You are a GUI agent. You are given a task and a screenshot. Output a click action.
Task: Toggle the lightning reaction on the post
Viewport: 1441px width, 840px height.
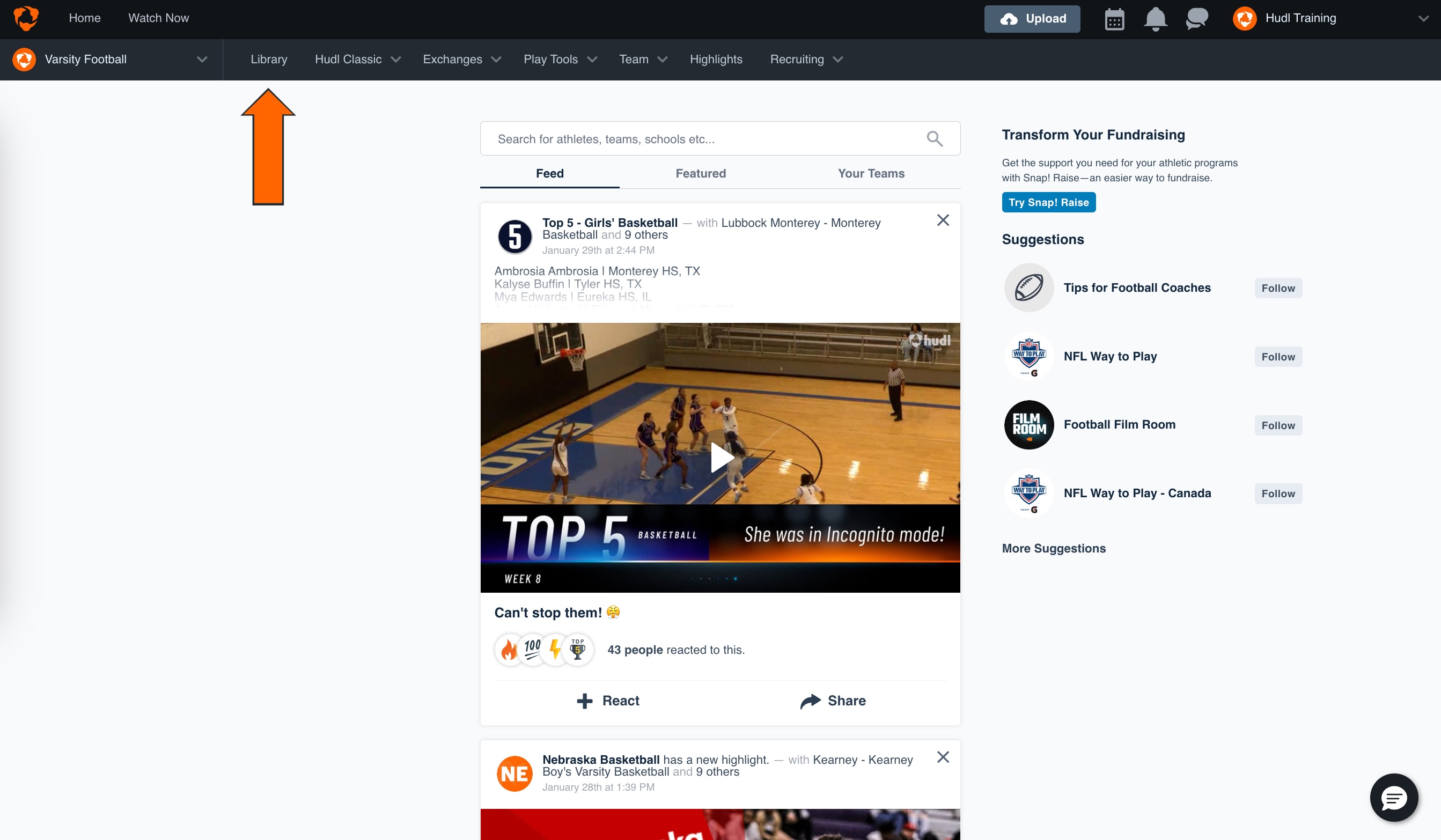[x=555, y=650]
